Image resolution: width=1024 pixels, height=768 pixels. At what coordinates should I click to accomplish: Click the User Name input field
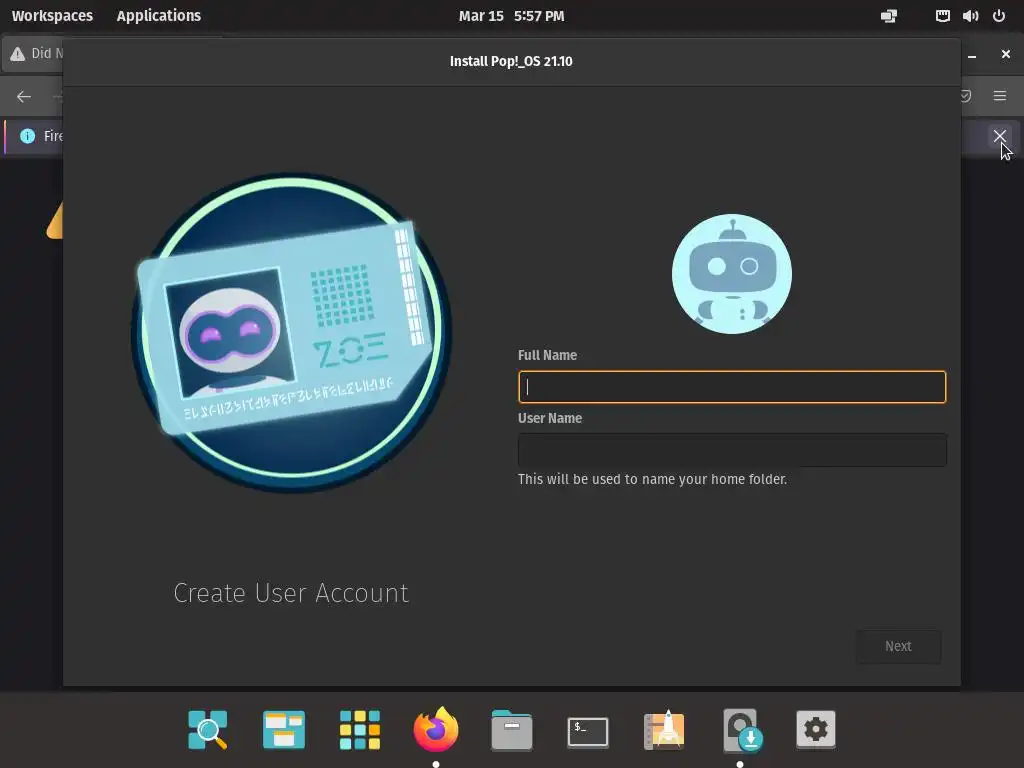731,449
